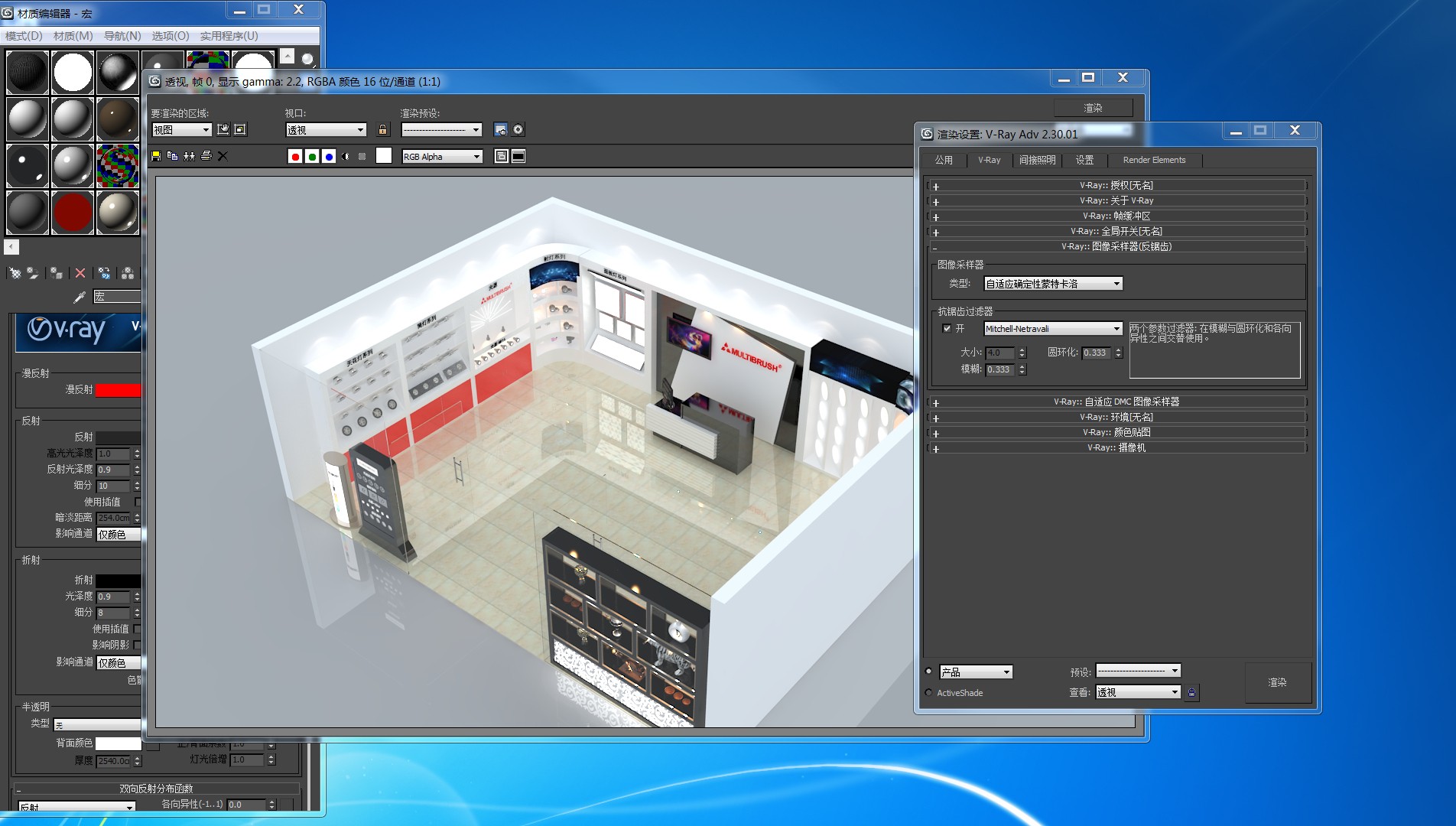This screenshot has width=1456, height=826.
Task: Open the 实用程序(U) menu
Action: point(229,36)
